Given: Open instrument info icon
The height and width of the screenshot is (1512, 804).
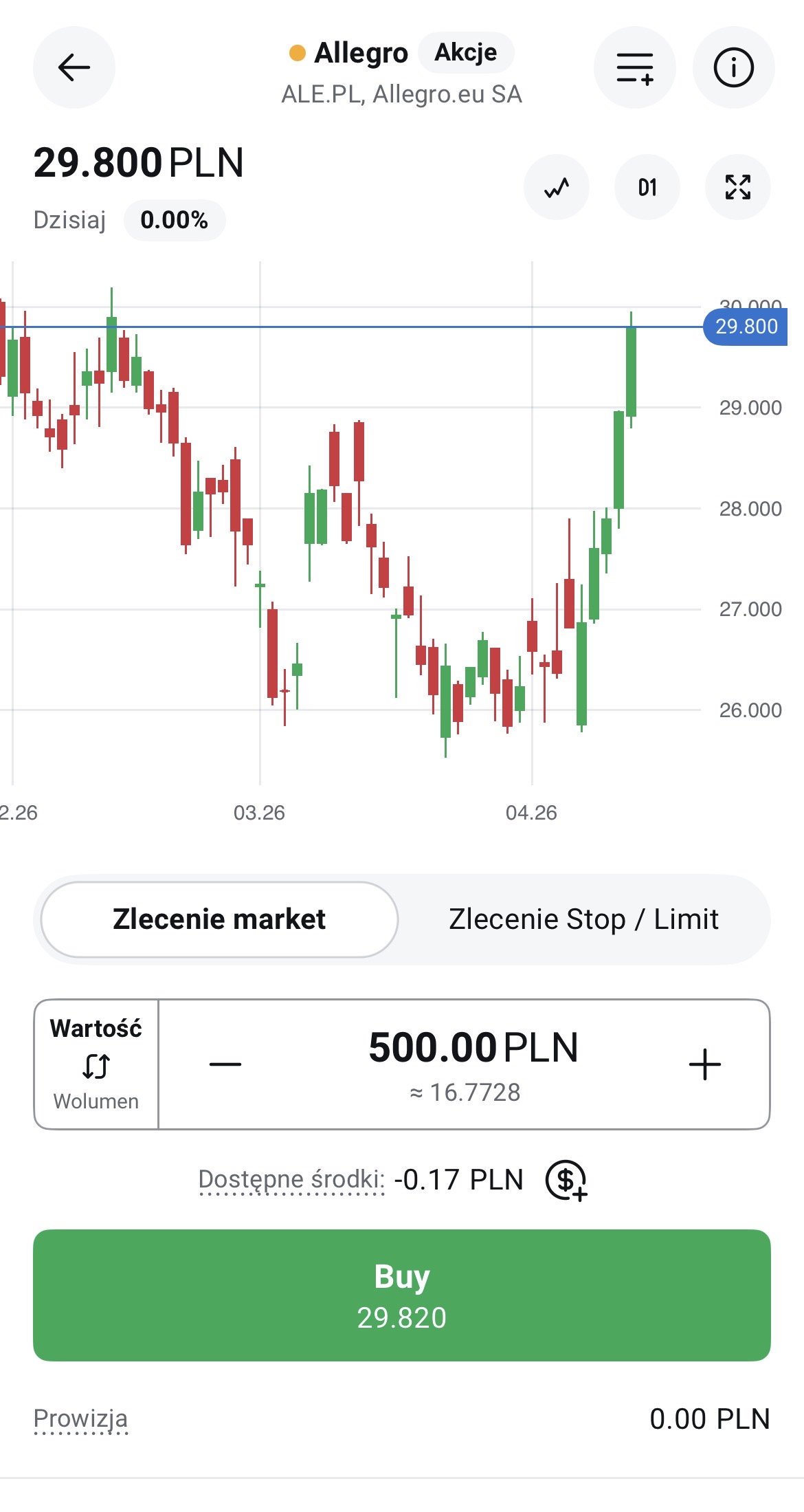Looking at the screenshot, I should coord(733,67).
